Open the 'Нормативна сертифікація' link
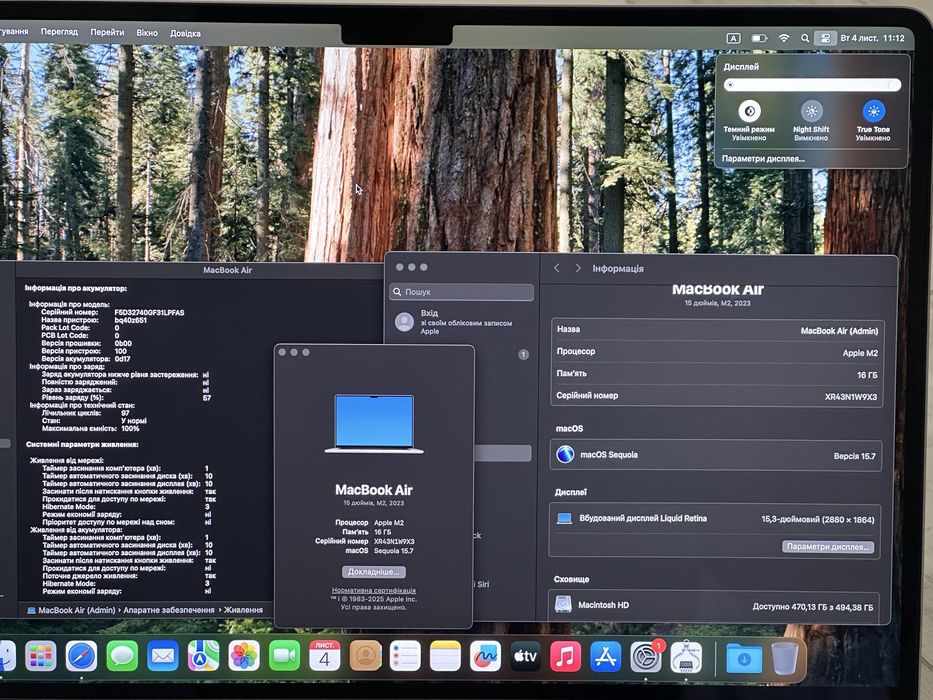 (x=374, y=590)
